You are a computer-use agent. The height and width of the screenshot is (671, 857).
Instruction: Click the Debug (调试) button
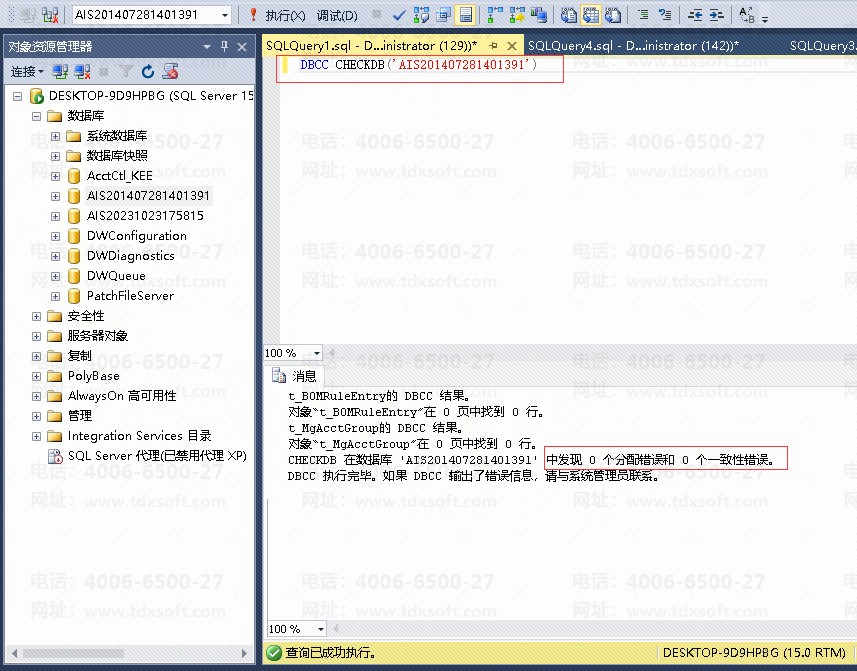pyautogui.click(x=336, y=15)
